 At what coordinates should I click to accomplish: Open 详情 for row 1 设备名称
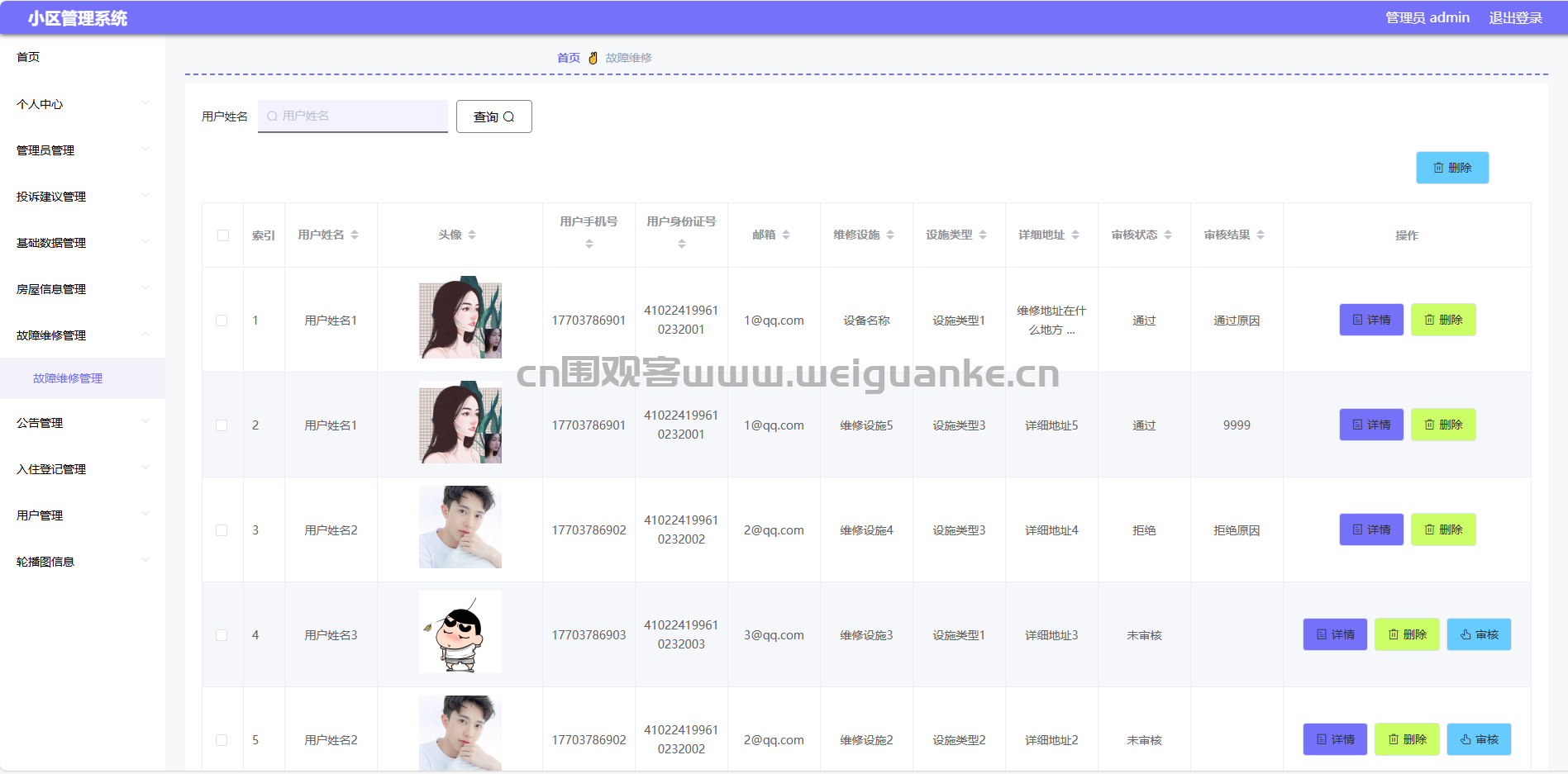(x=1371, y=320)
